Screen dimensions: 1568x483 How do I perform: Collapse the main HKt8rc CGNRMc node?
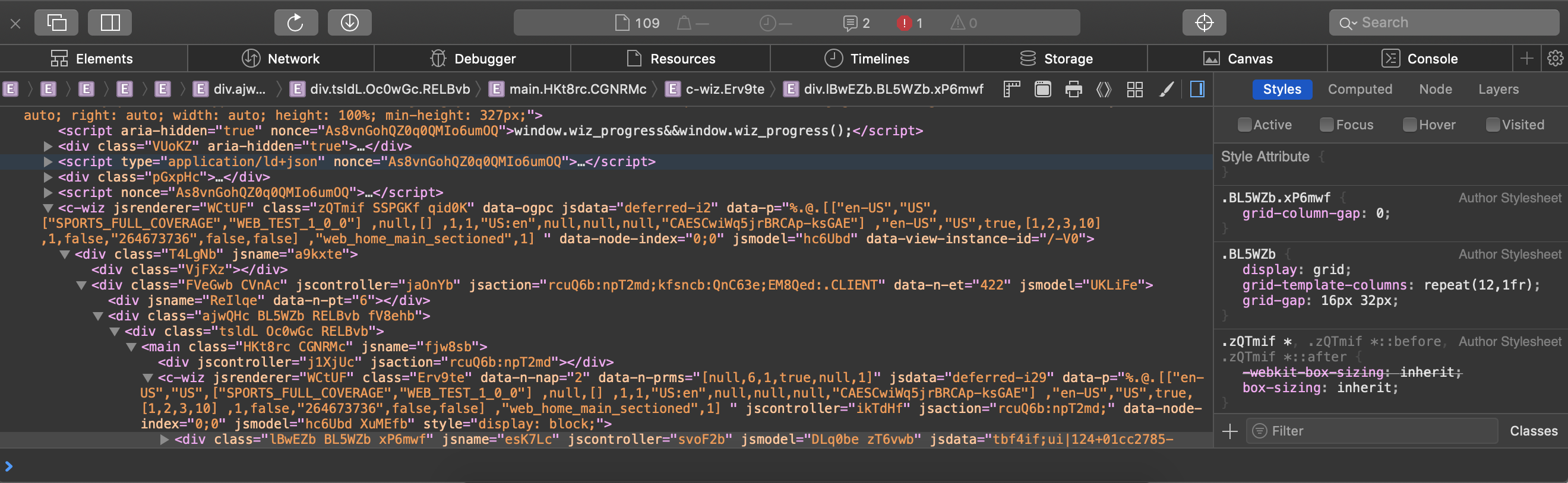click(x=131, y=347)
